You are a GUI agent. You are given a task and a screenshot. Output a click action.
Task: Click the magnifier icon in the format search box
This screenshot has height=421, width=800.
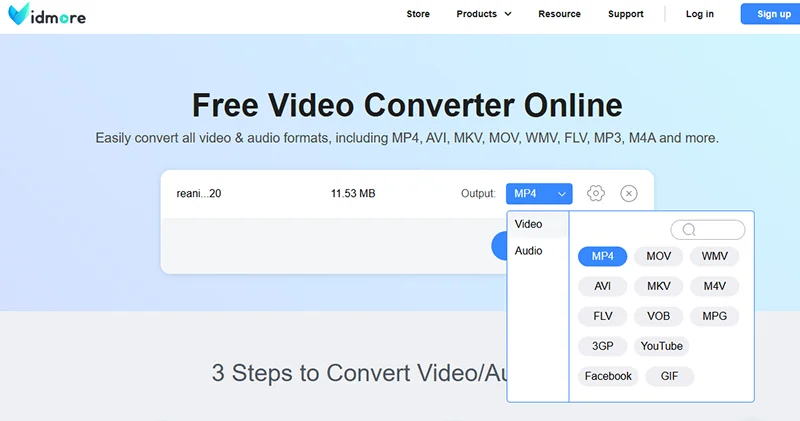click(x=689, y=230)
